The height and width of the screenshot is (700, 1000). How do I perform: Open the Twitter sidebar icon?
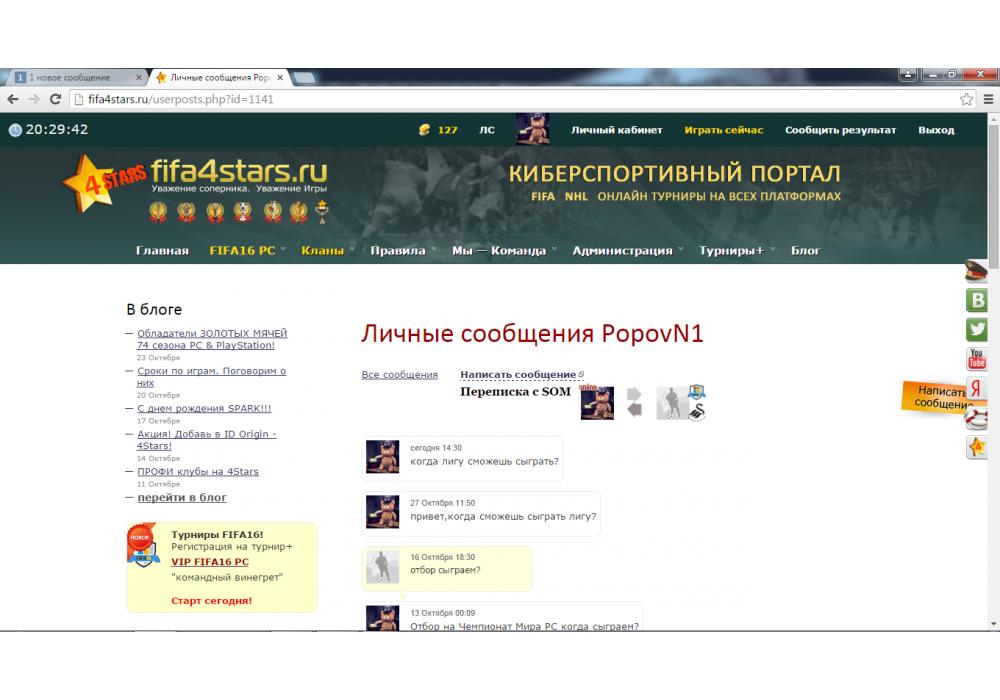tap(977, 329)
